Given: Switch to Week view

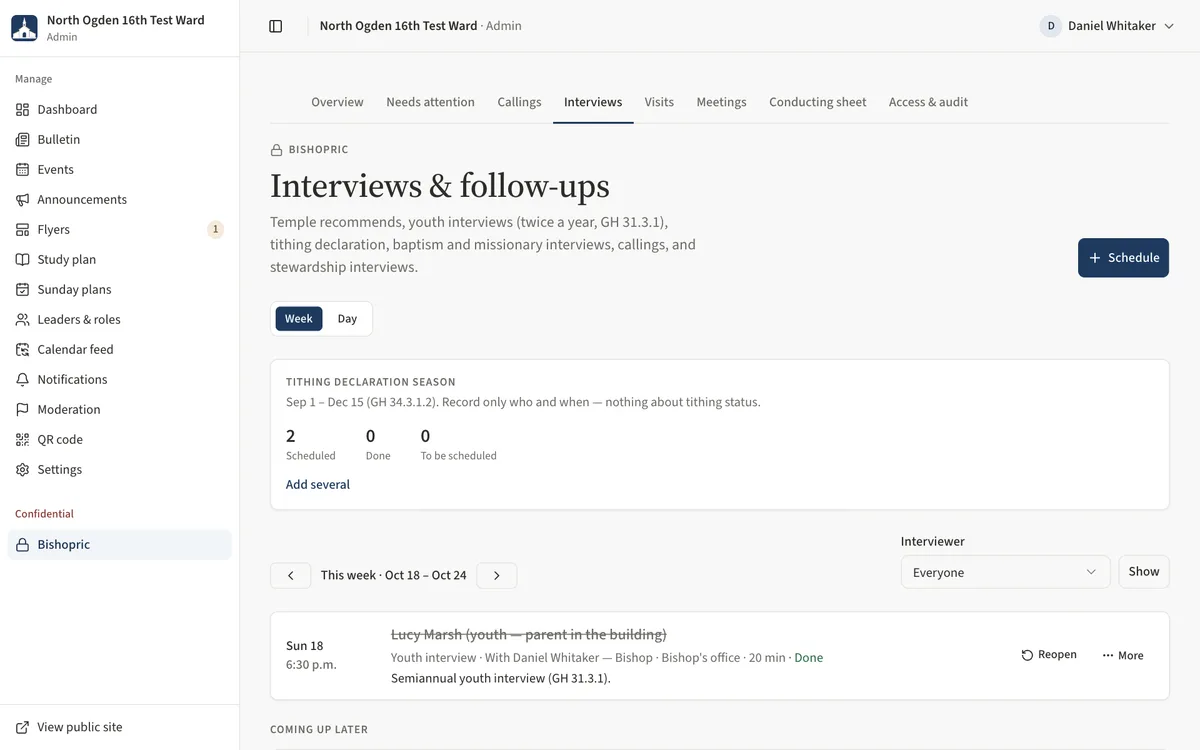Looking at the screenshot, I should click(x=299, y=319).
